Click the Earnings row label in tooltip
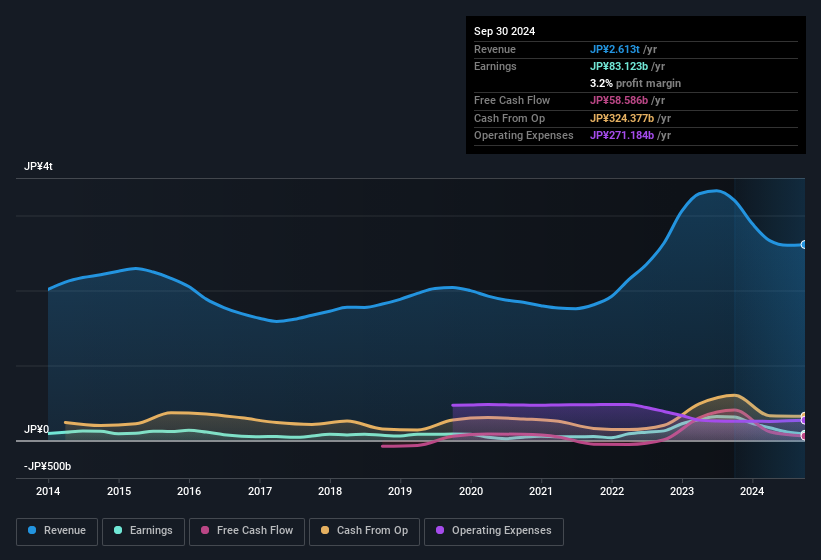Image resolution: width=821 pixels, height=560 pixels. (495, 66)
